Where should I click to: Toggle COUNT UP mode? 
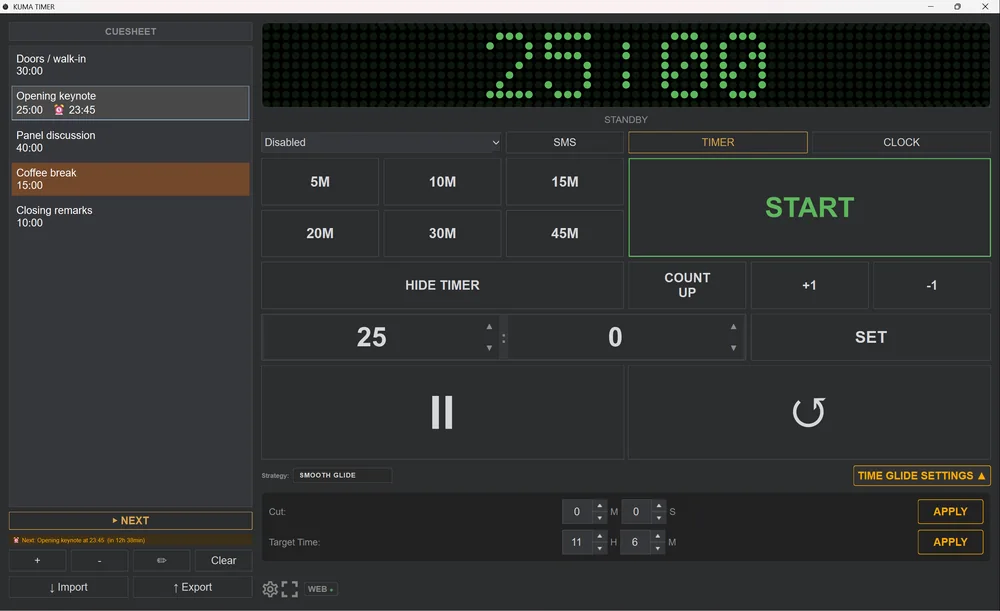687,285
